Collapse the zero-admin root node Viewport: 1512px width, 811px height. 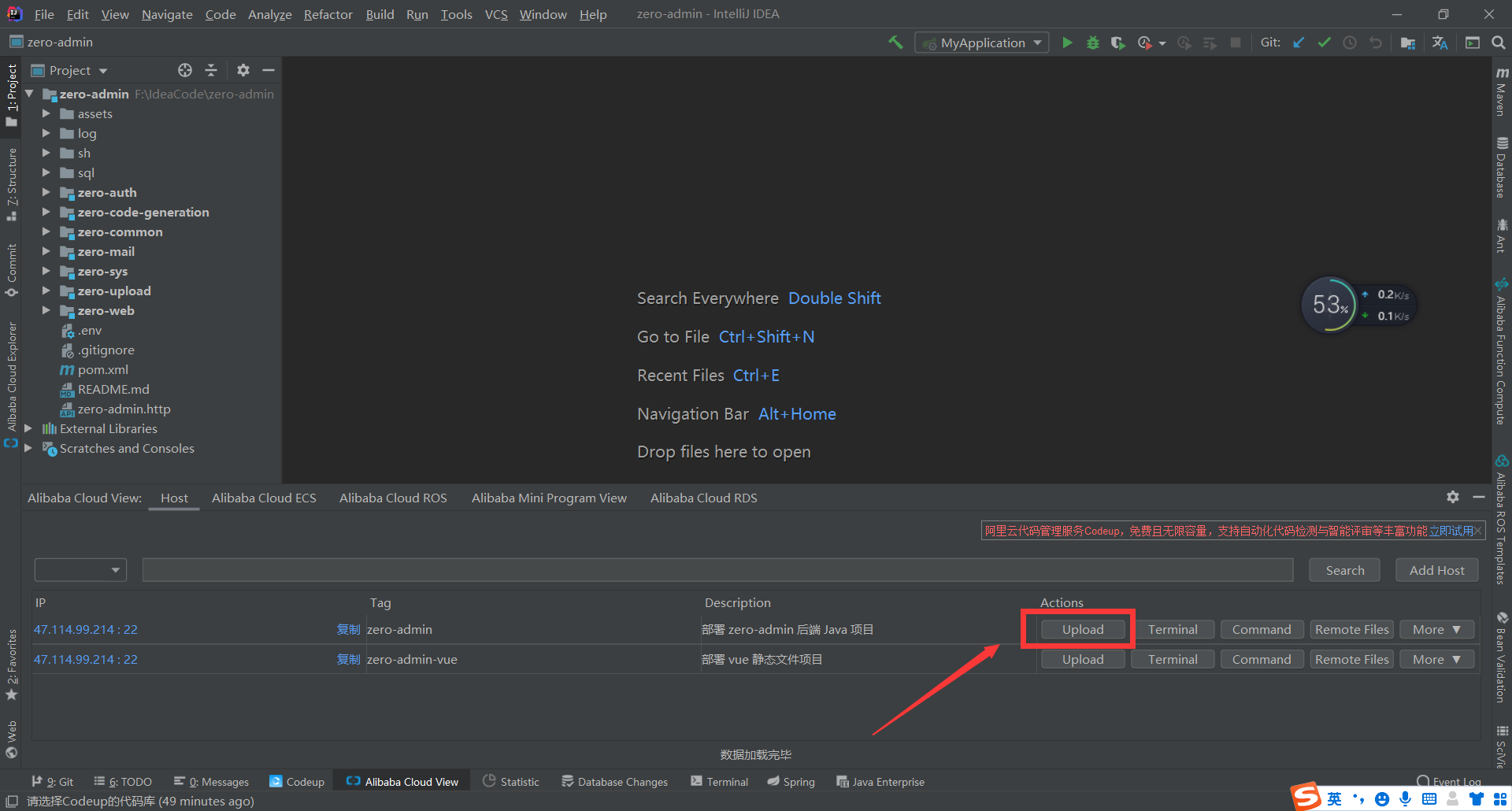[29, 94]
